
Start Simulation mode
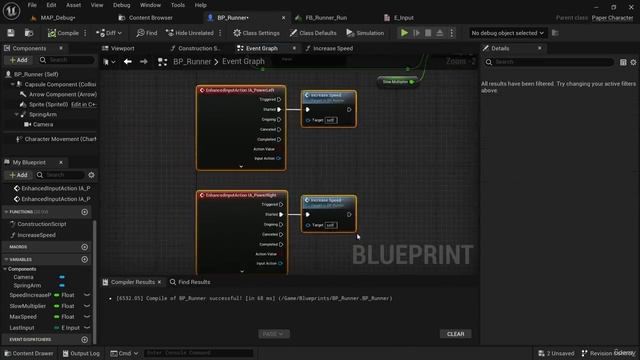point(365,33)
